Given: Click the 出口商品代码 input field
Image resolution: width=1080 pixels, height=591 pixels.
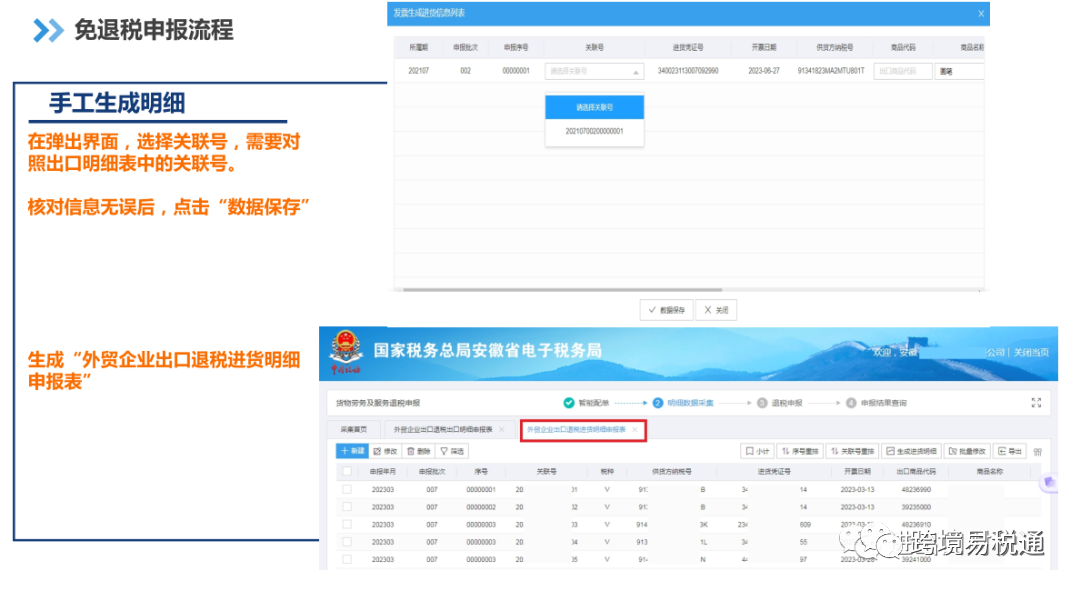Looking at the screenshot, I should pyautogui.click(x=905, y=71).
